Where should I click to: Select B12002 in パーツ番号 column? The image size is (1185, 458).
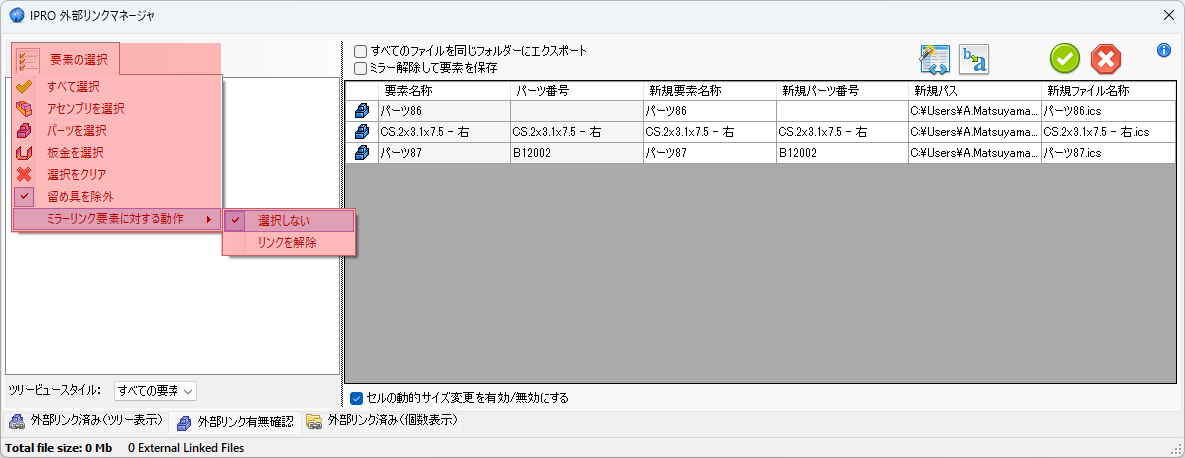[577, 153]
